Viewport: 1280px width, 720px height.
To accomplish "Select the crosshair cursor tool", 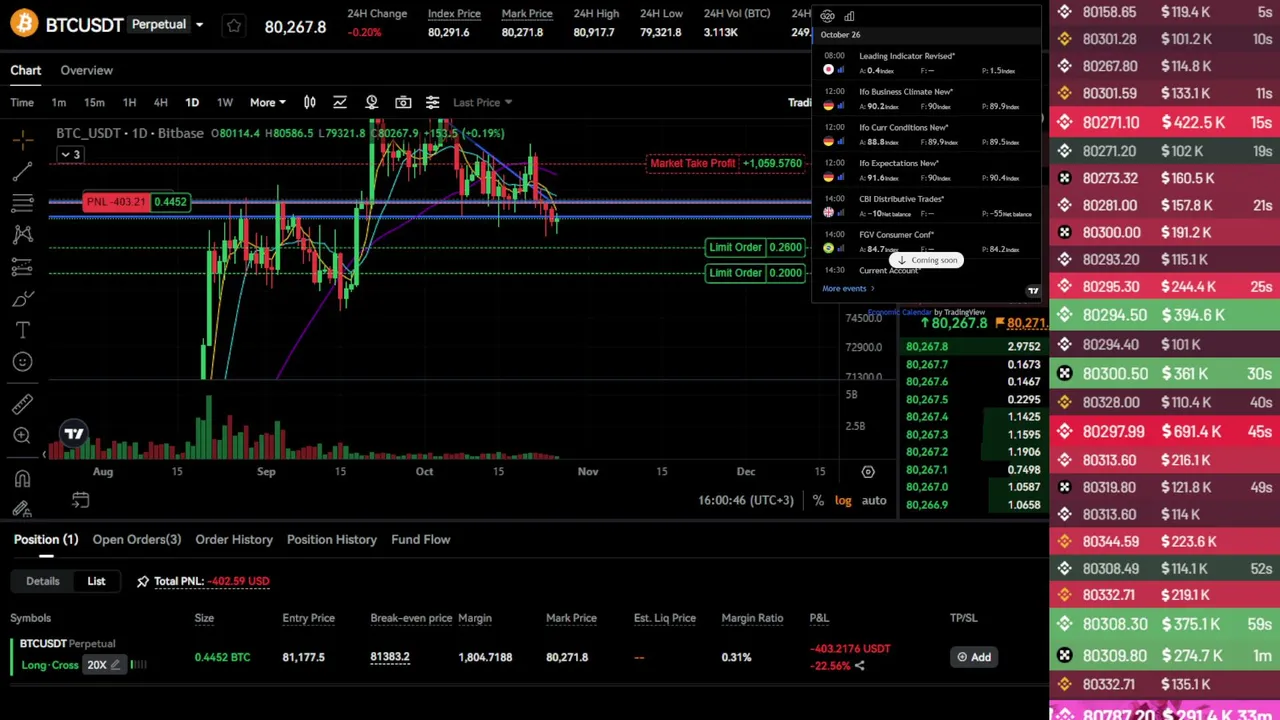I will click(x=23, y=139).
